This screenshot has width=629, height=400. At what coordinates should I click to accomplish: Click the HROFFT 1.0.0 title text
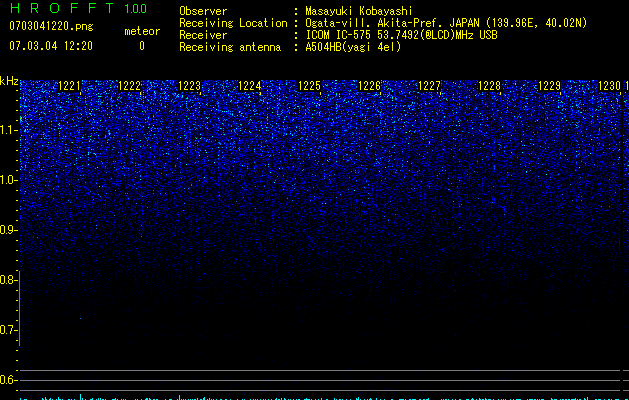78,8
